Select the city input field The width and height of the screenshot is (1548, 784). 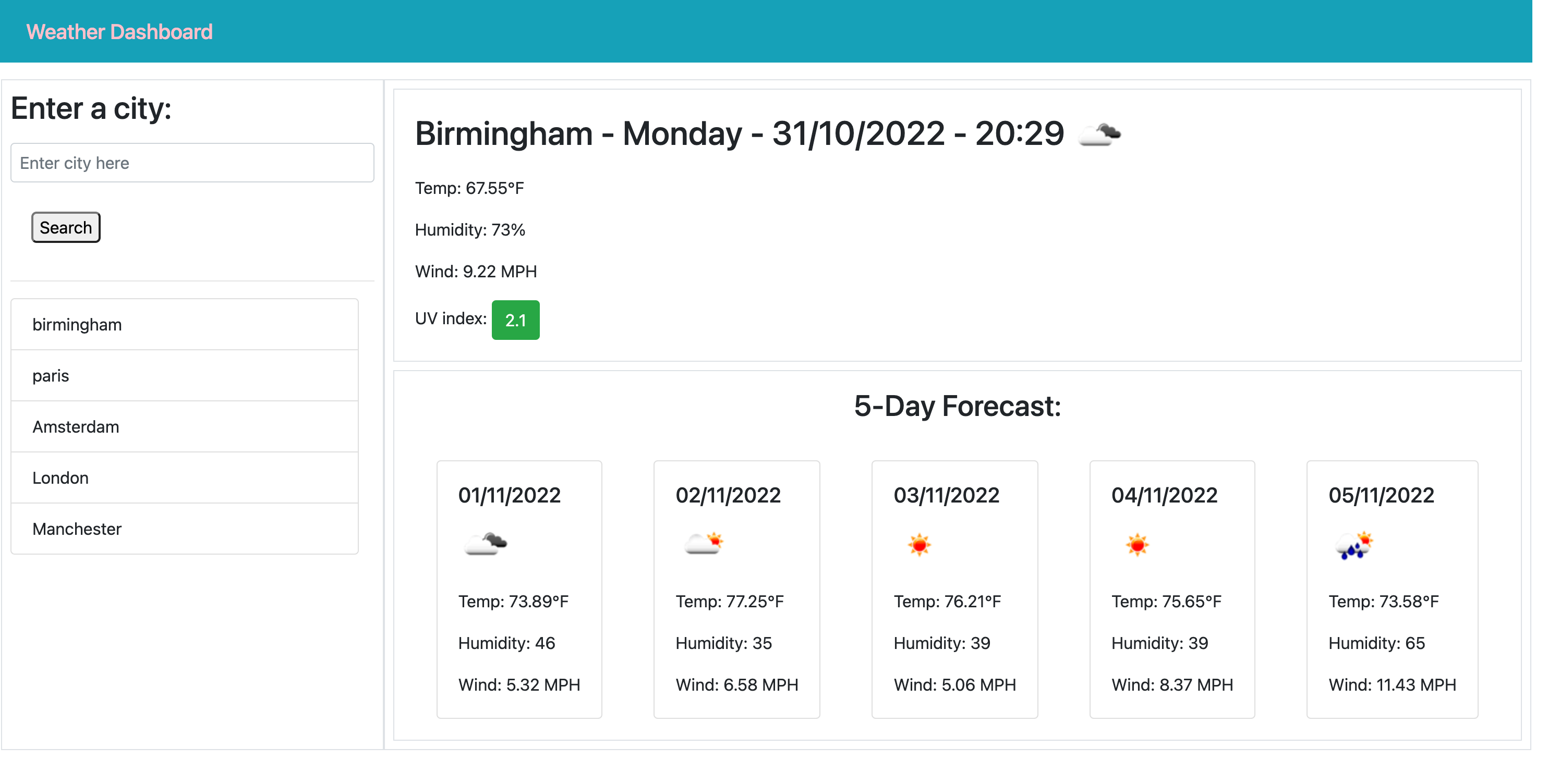coord(191,162)
